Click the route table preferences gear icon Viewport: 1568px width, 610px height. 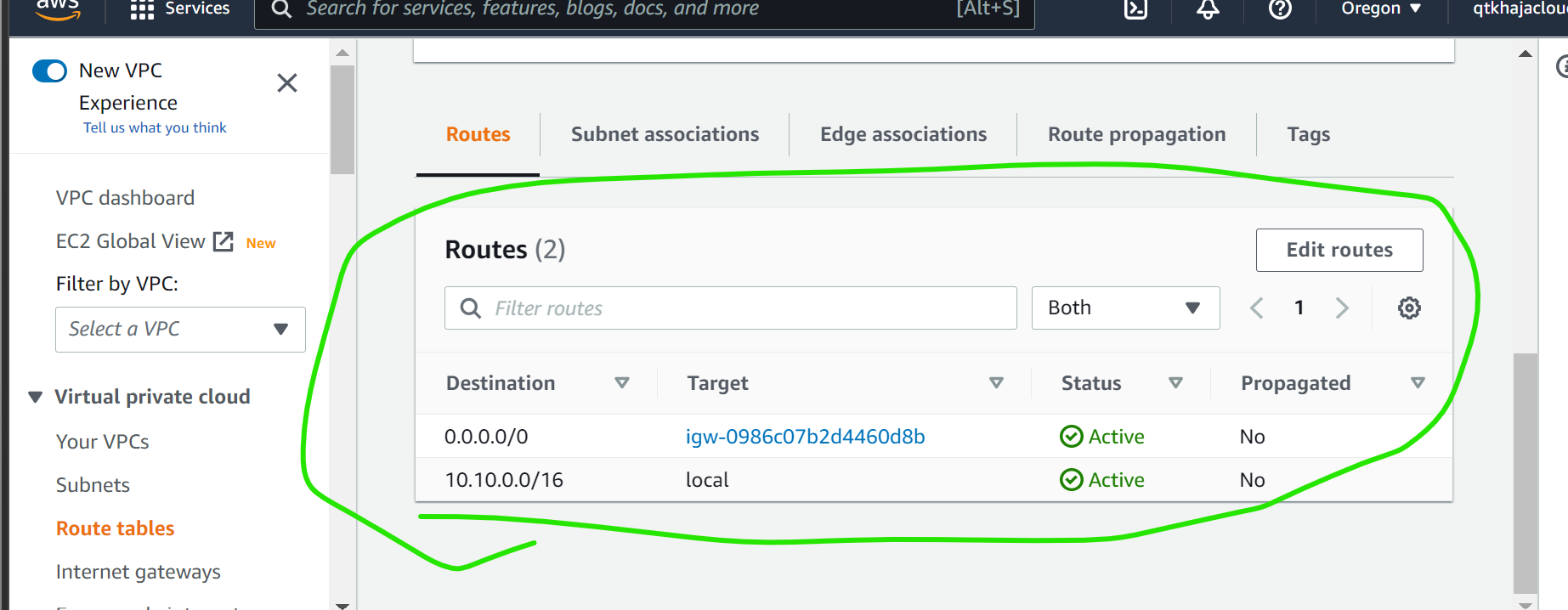pos(1409,308)
